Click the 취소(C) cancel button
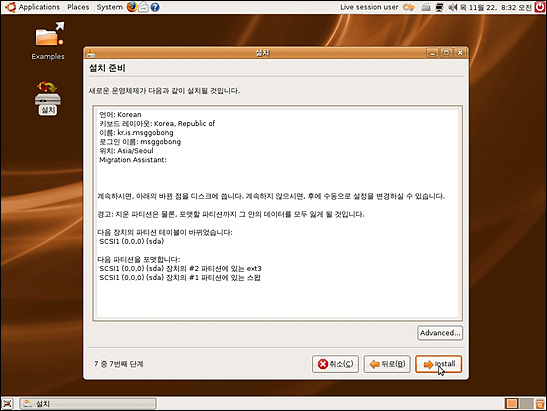Viewport: 547px width, 411px height. point(335,364)
